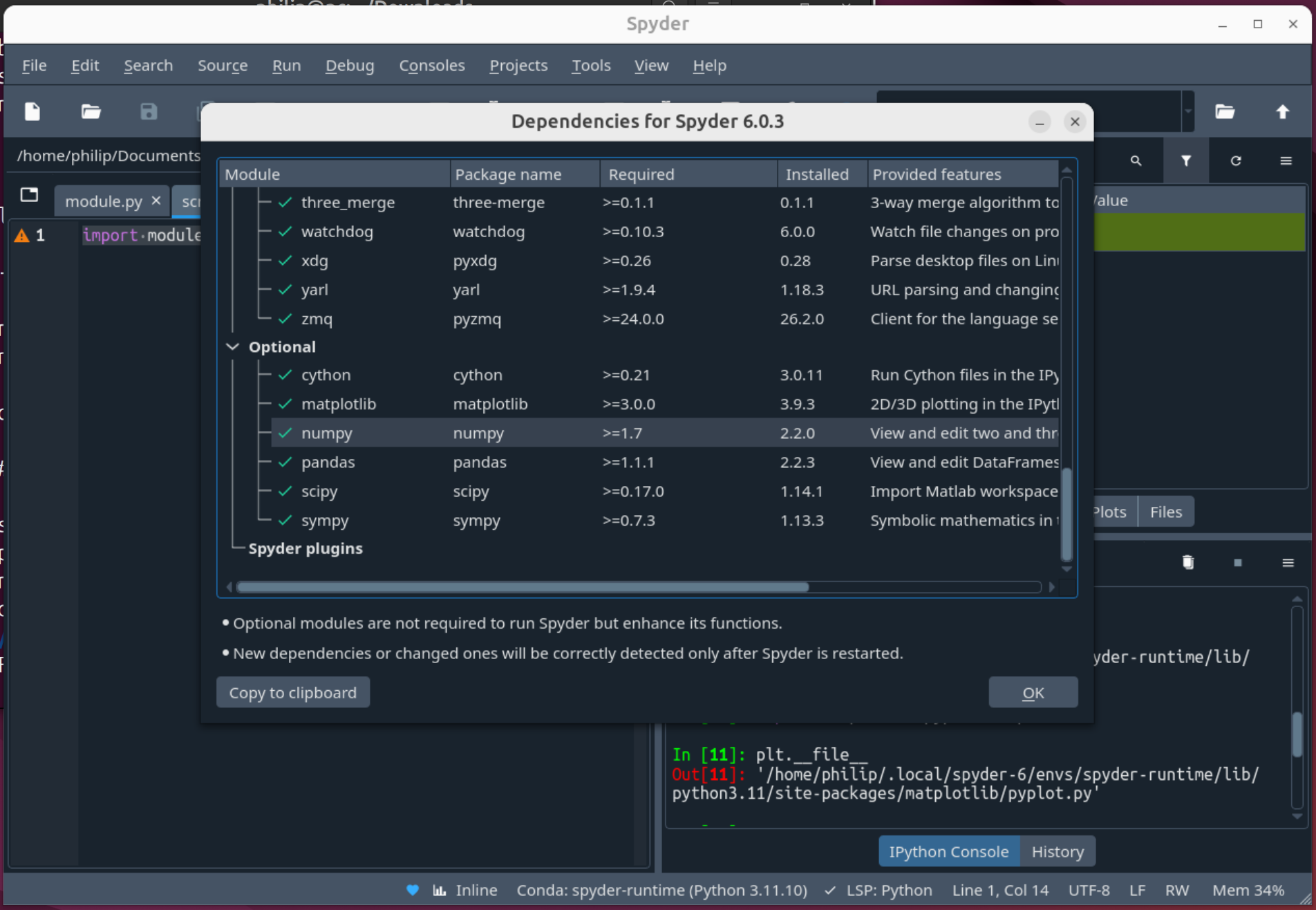The width and height of the screenshot is (1316, 910).
Task: Search variables with magnifier icon
Action: click(1136, 160)
